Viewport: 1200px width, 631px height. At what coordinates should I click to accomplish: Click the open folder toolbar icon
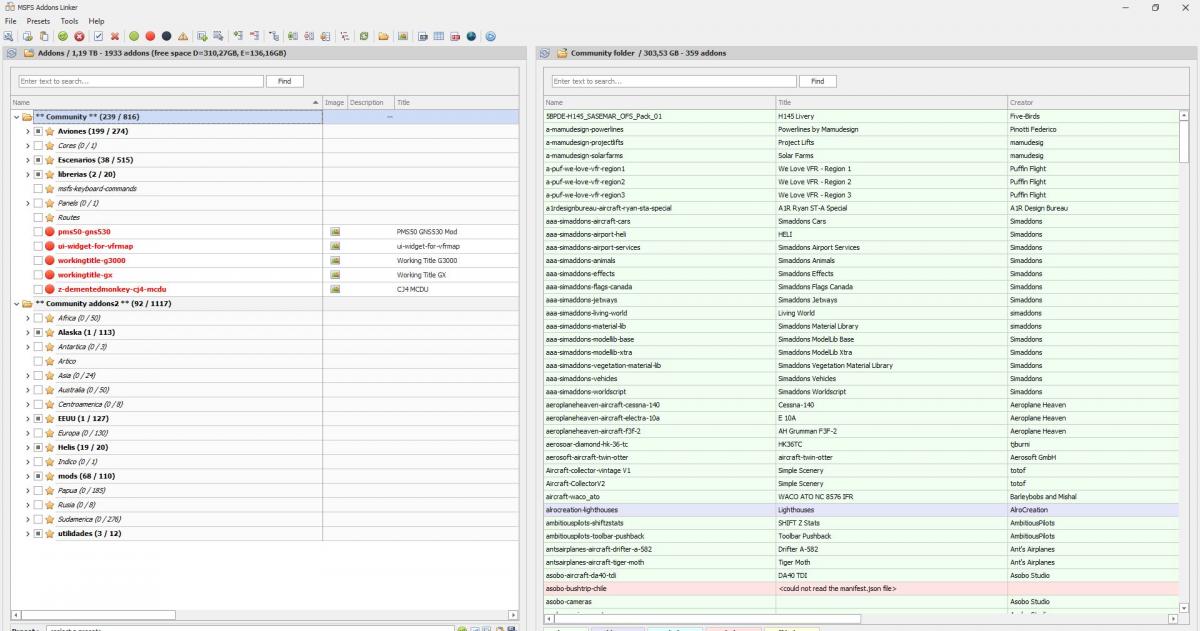[383, 37]
